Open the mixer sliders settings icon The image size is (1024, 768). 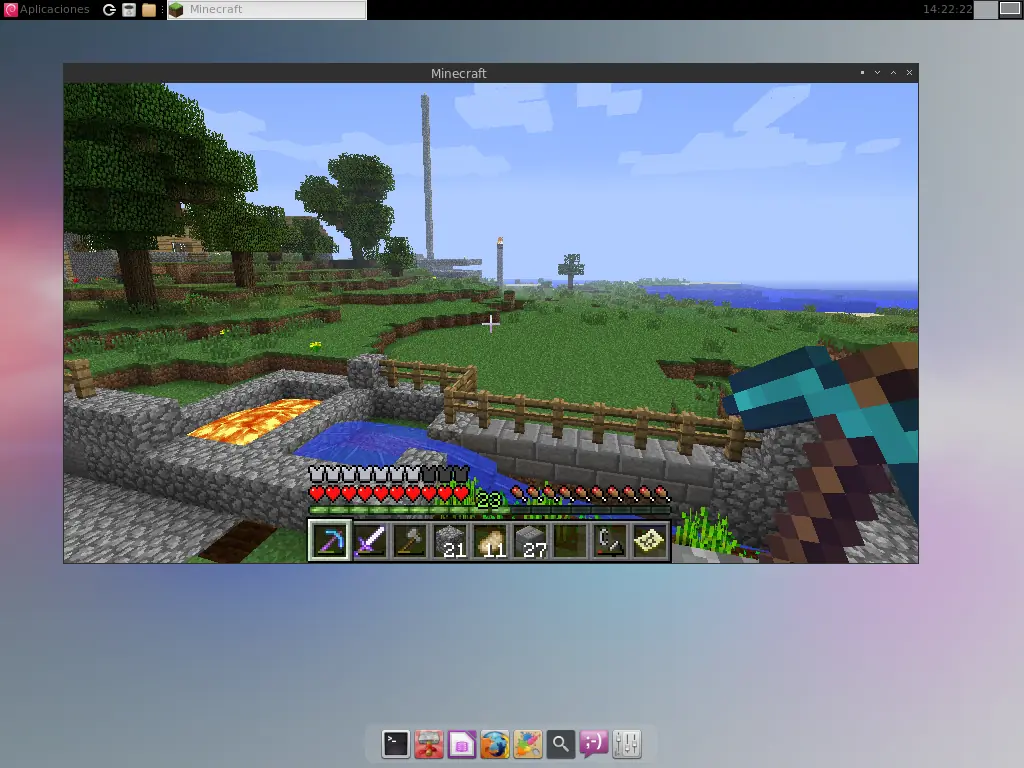point(627,744)
